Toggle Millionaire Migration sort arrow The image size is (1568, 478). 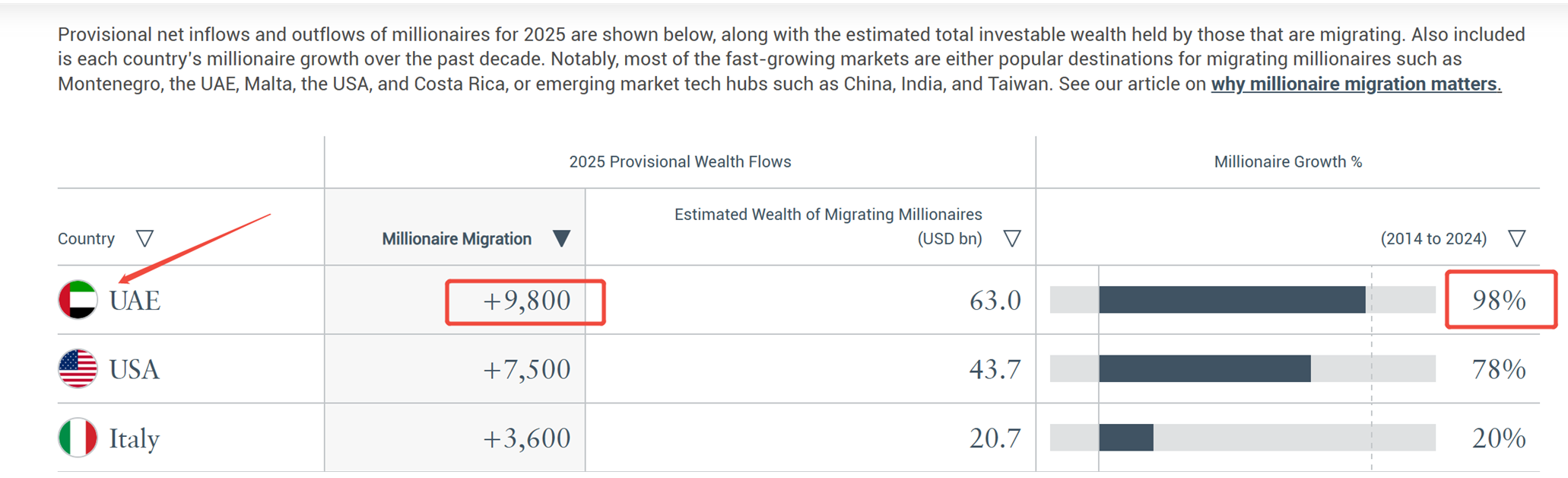tap(561, 239)
